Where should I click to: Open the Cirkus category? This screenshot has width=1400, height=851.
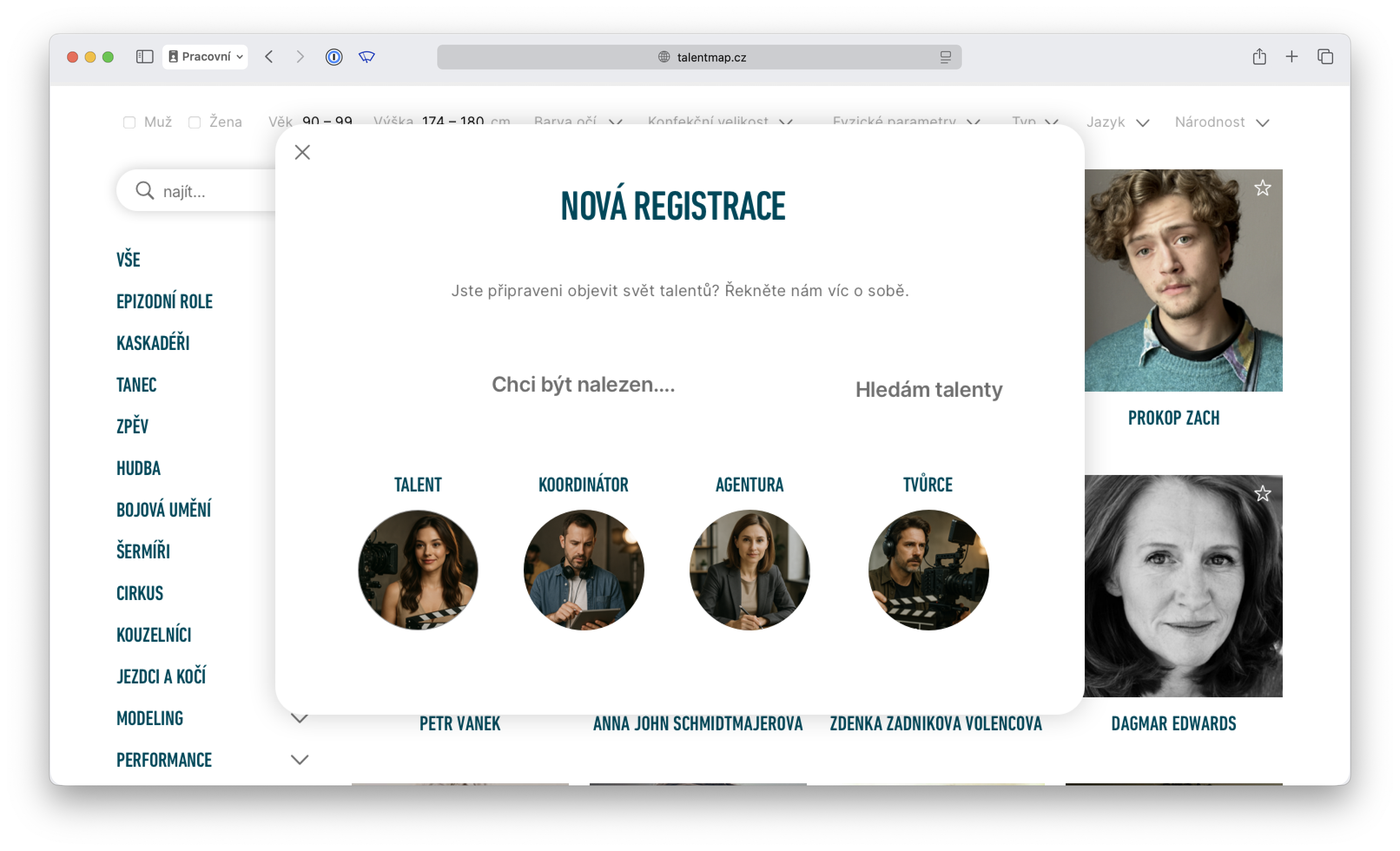pyautogui.click(x=140, y=594)
